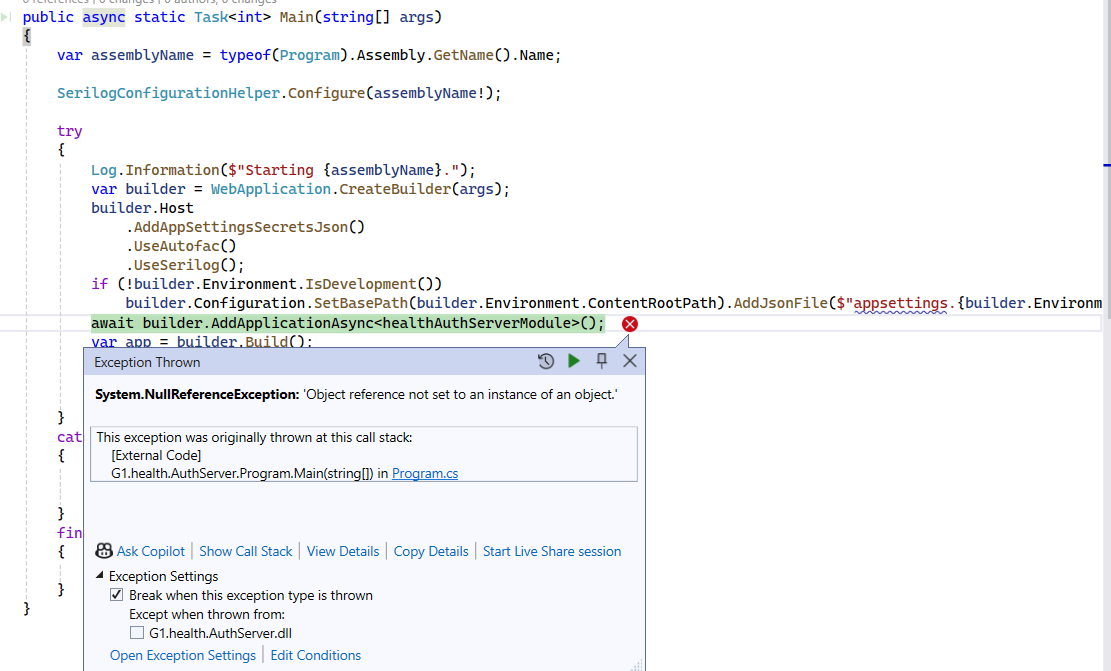
Task: Collapse the Exception Settings section
Action: 100,576
